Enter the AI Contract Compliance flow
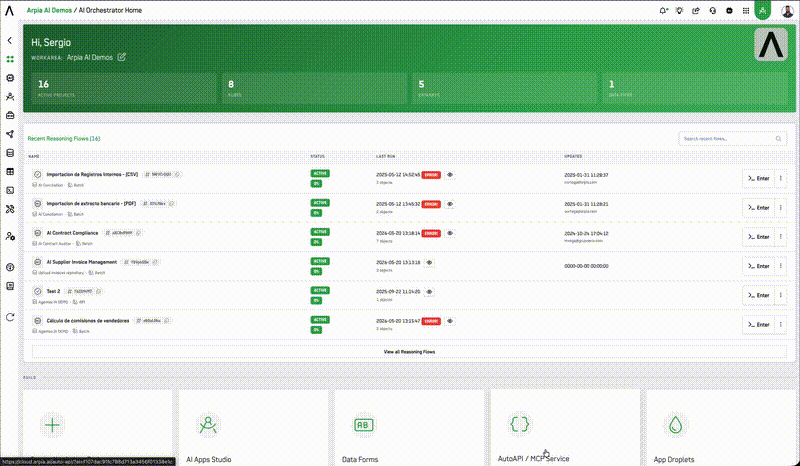This screenshot has height=466, width=800. click(759, 237)
